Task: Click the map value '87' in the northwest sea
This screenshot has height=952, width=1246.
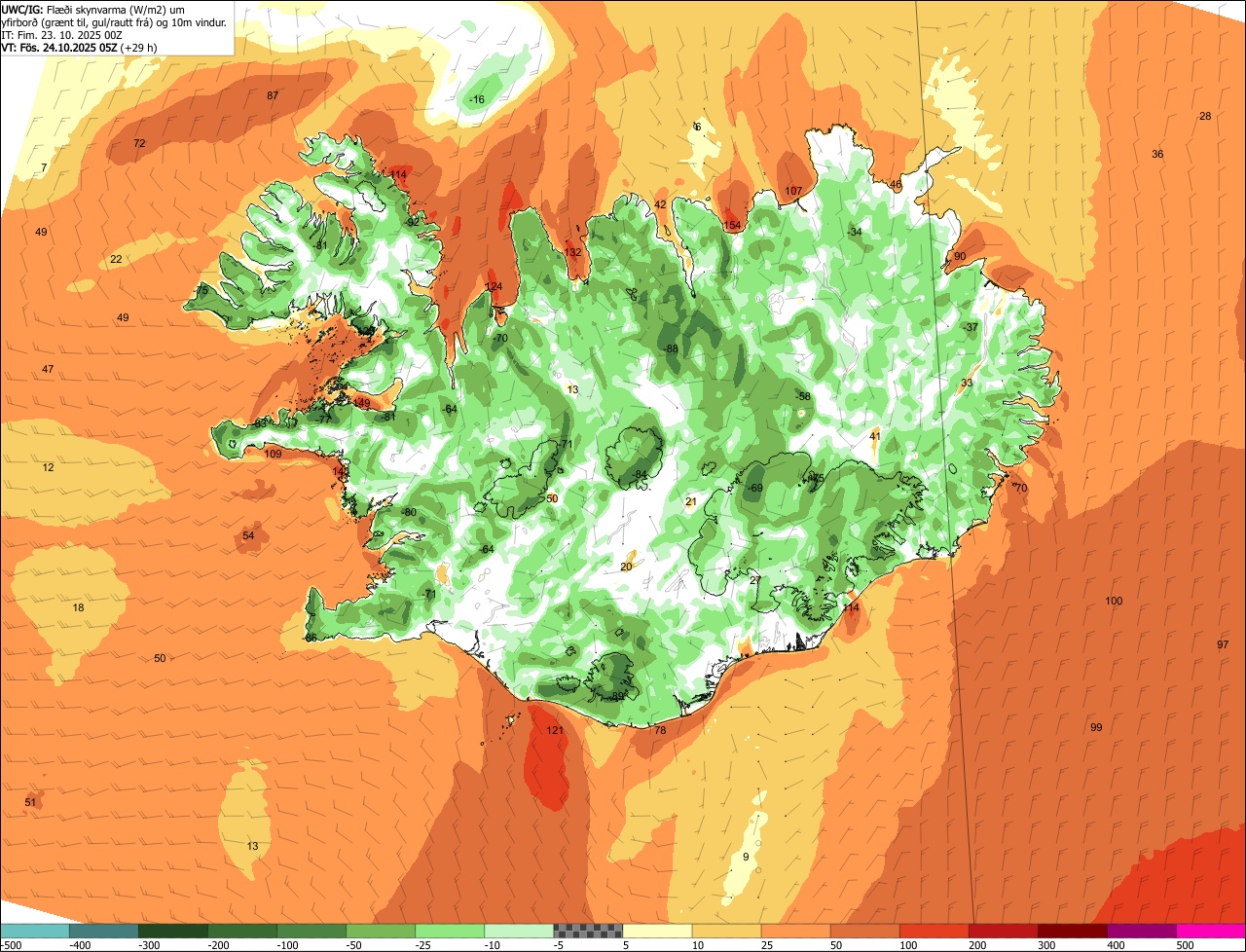Action: 273,95
